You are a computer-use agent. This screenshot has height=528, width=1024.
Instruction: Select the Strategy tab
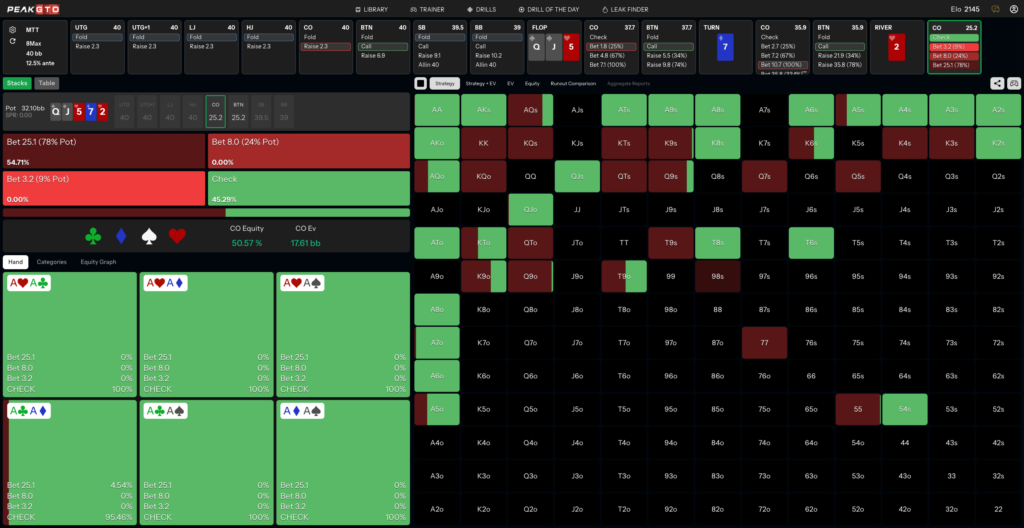click(445, 83)
